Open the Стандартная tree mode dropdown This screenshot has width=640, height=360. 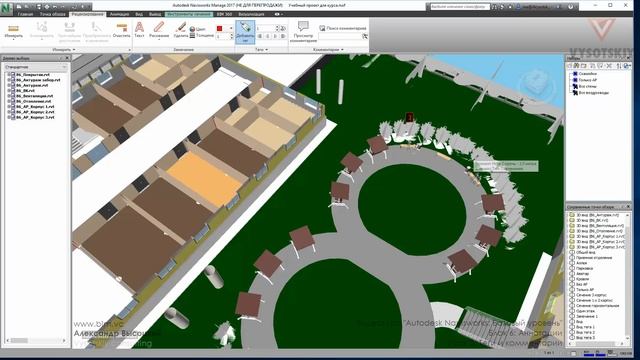36,67
